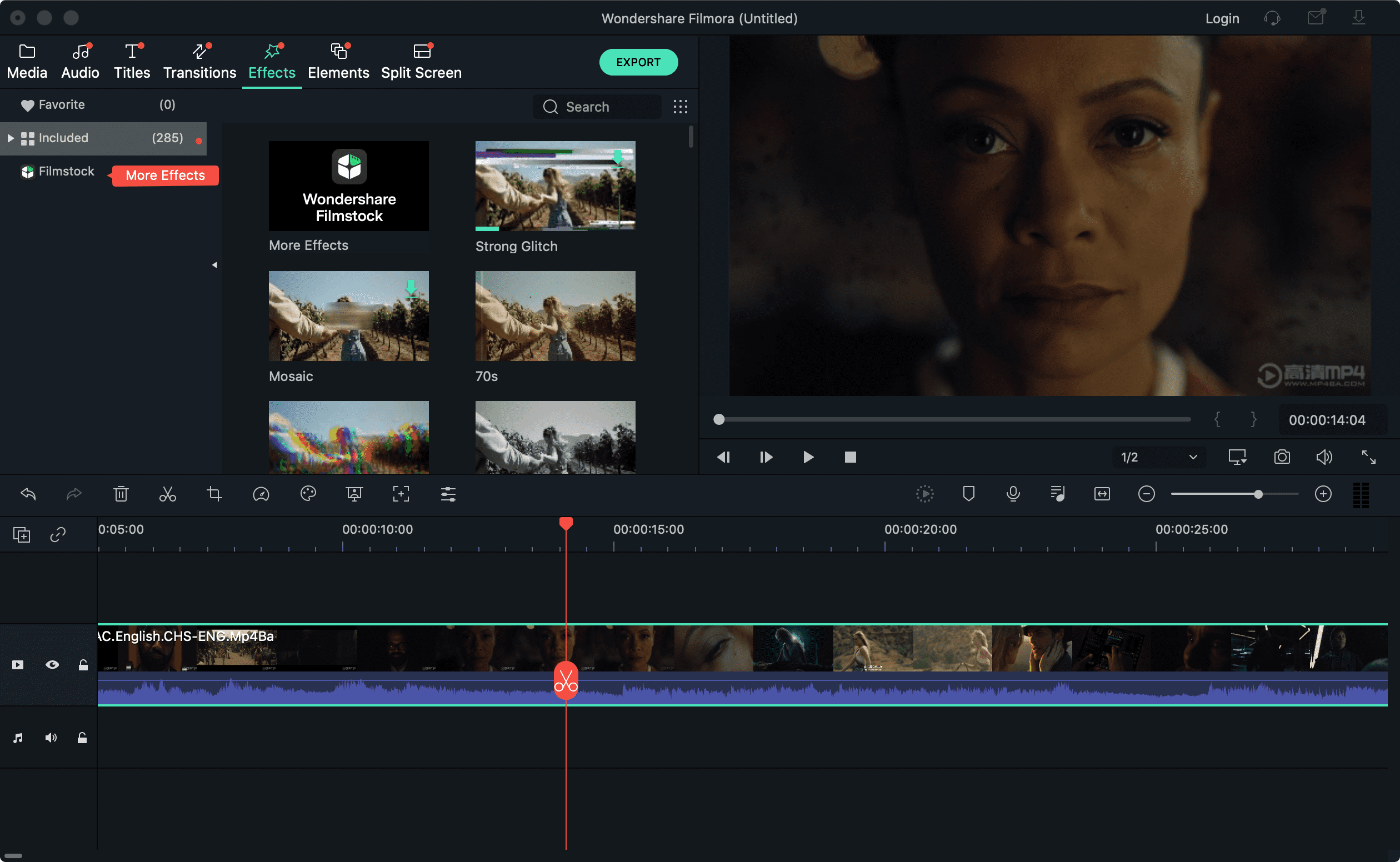Open the Elements tab
This screenshot has width=1400, height=862.
339,62
